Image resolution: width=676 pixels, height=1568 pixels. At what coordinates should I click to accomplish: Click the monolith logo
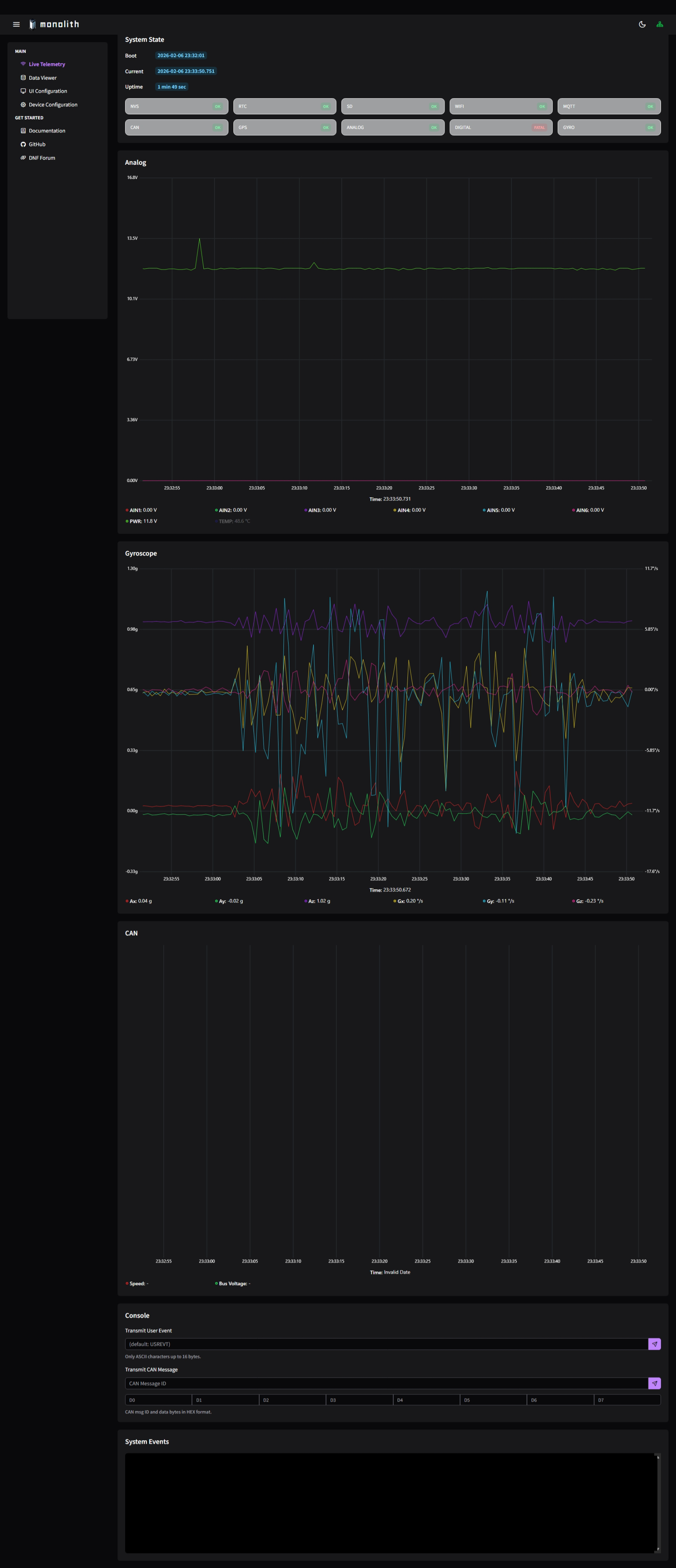54,24
